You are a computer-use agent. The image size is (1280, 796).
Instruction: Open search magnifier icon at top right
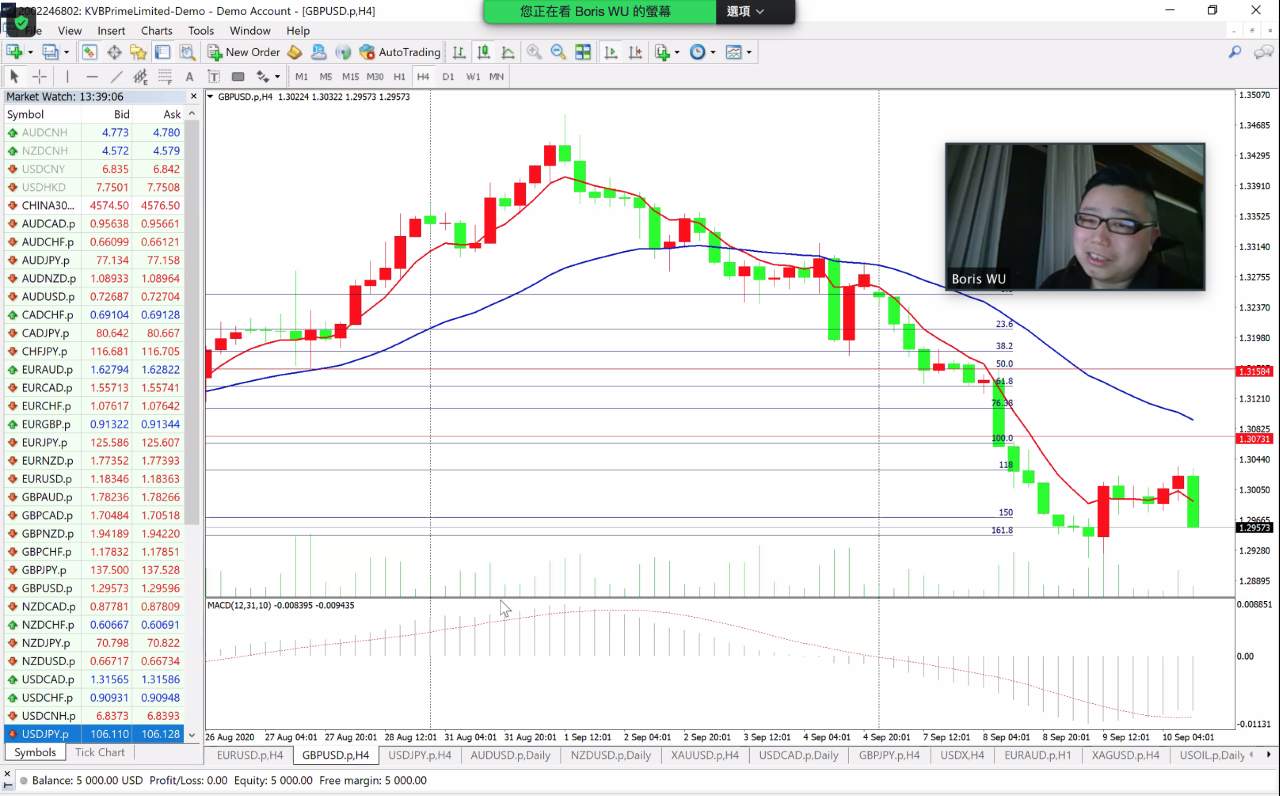1235,52
